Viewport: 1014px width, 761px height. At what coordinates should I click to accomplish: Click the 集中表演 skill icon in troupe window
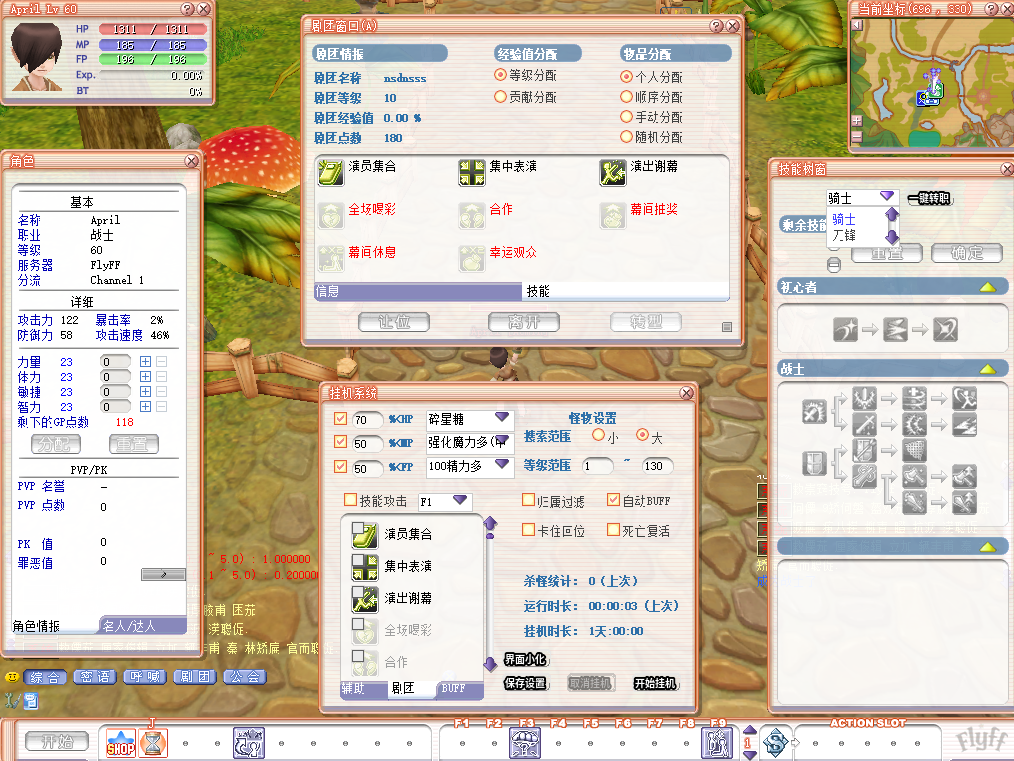coord(471,173)
